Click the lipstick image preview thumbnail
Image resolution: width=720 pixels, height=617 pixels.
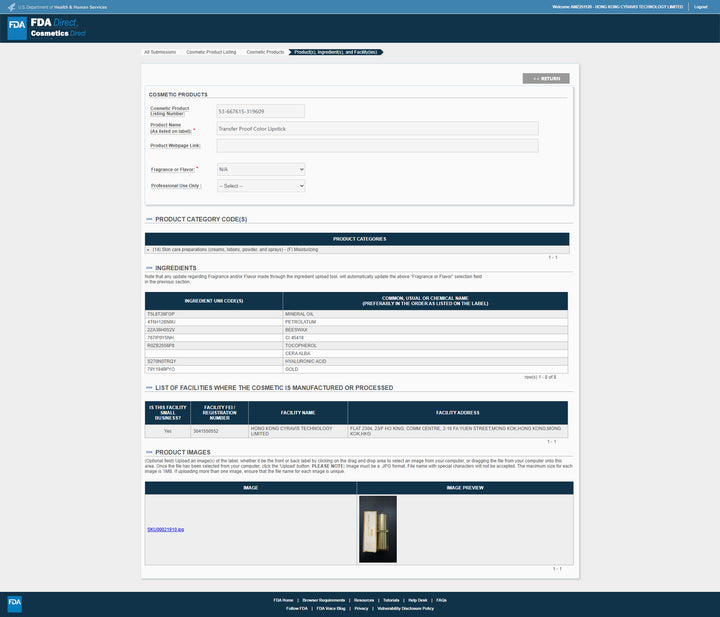(378, 529)
